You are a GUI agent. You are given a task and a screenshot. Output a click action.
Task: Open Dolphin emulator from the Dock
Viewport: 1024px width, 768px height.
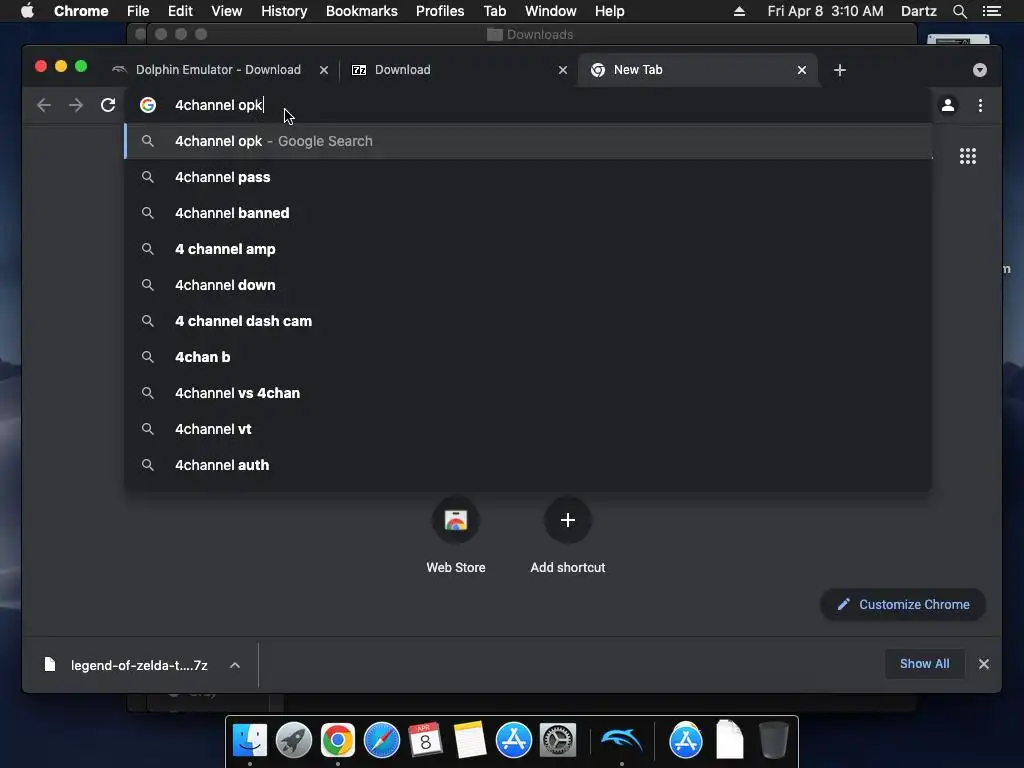621,741
